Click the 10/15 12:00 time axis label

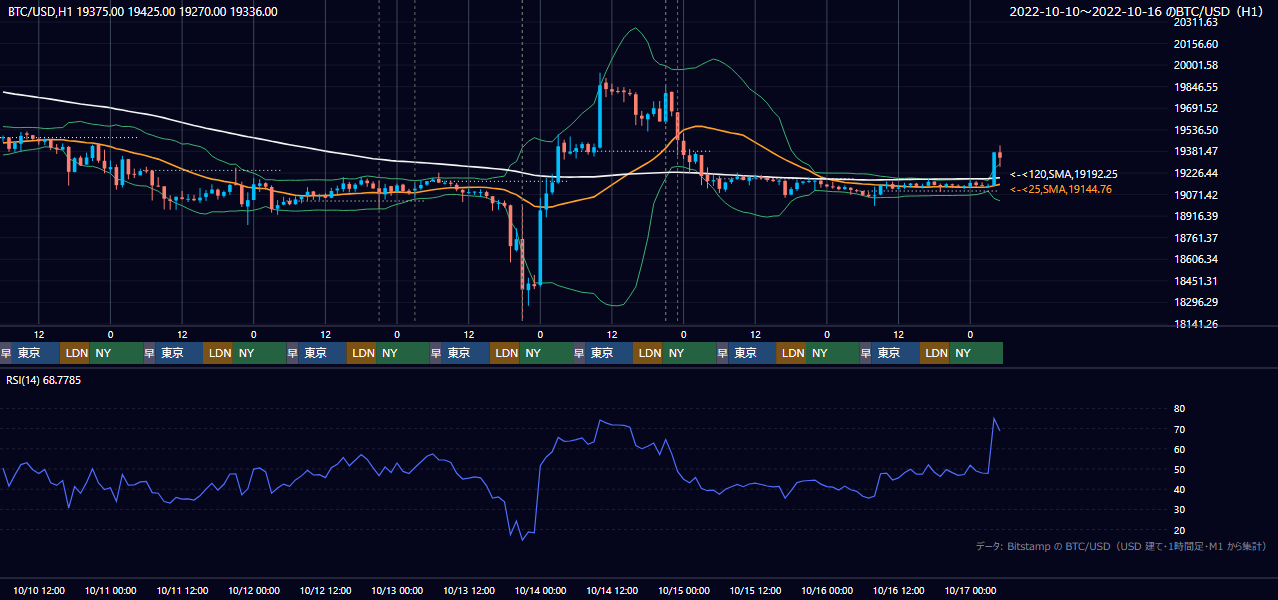pos(756,590)
